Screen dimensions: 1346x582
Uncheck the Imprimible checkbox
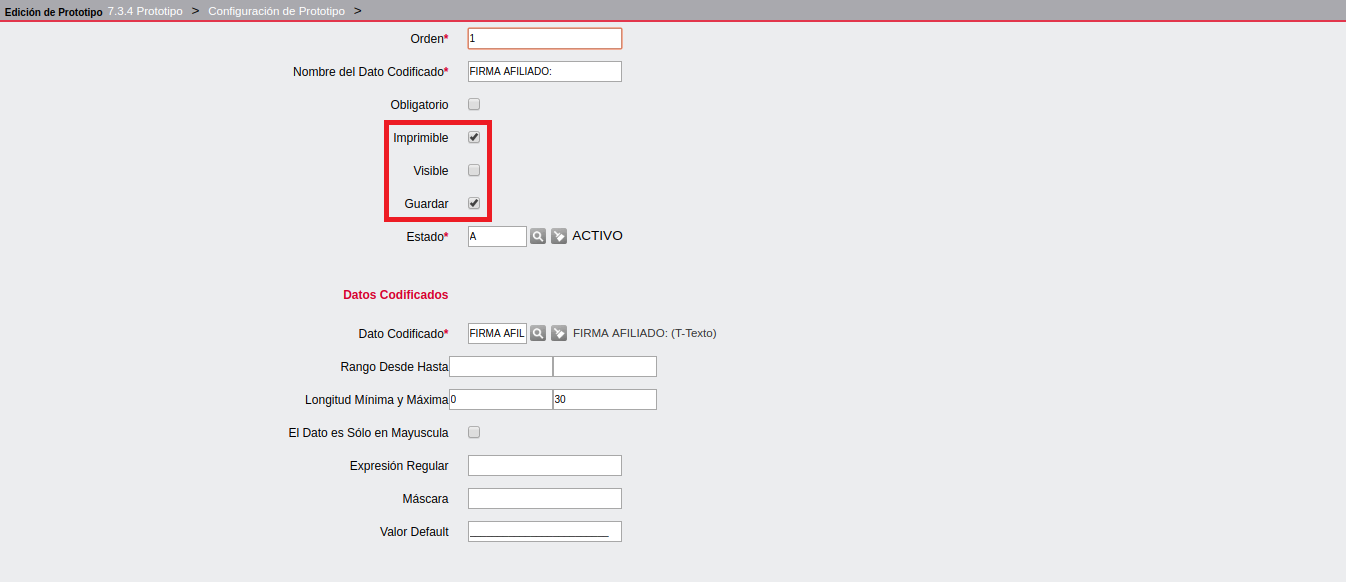tap(474, 137)
